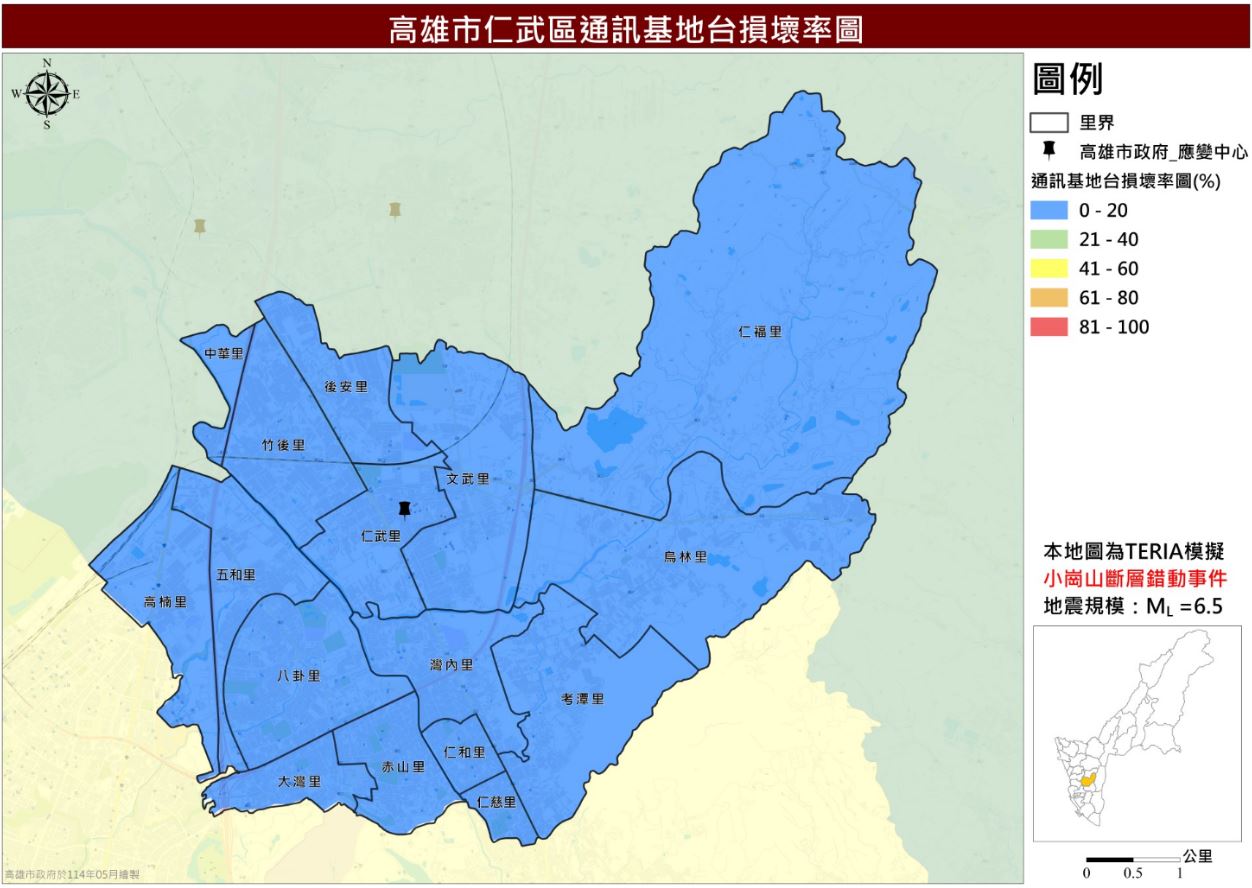Click the 仁福里 district label
Image resolution: width=1252 pixels, height=888 pixels.
(x=760, y=332)
